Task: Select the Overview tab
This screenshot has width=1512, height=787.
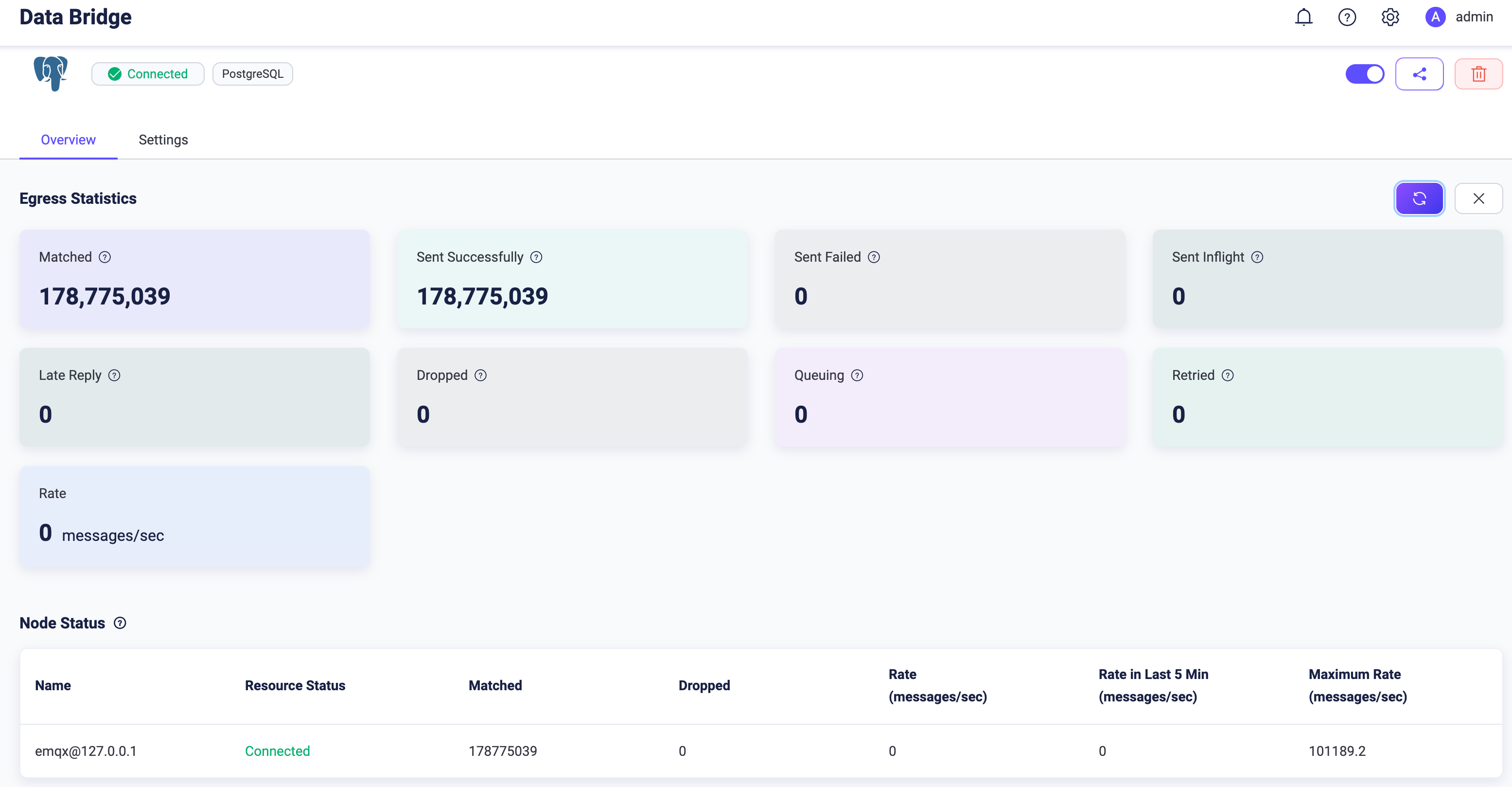Action: (68, 140)
